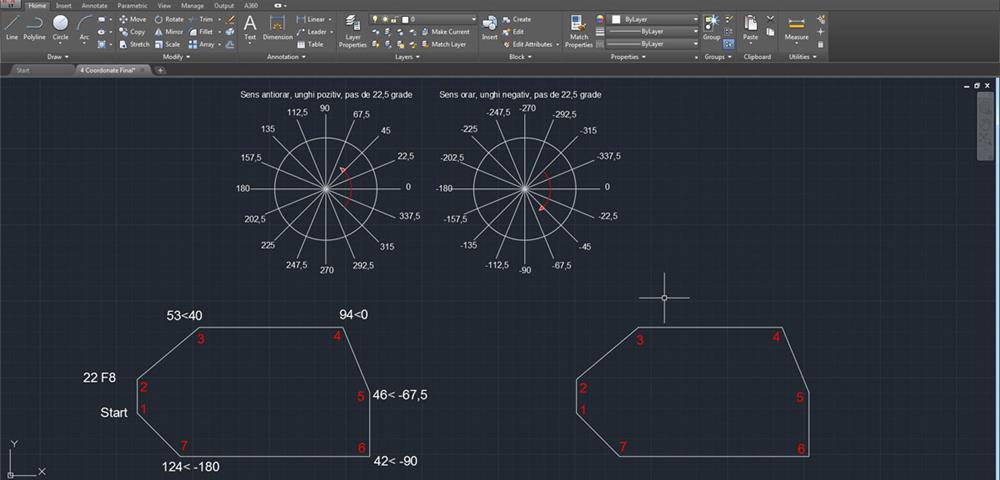Screen dimensions: 1000x480
Task: Open the linetype ByLayer dropdown (bottom)
Action: coord(653,44)
